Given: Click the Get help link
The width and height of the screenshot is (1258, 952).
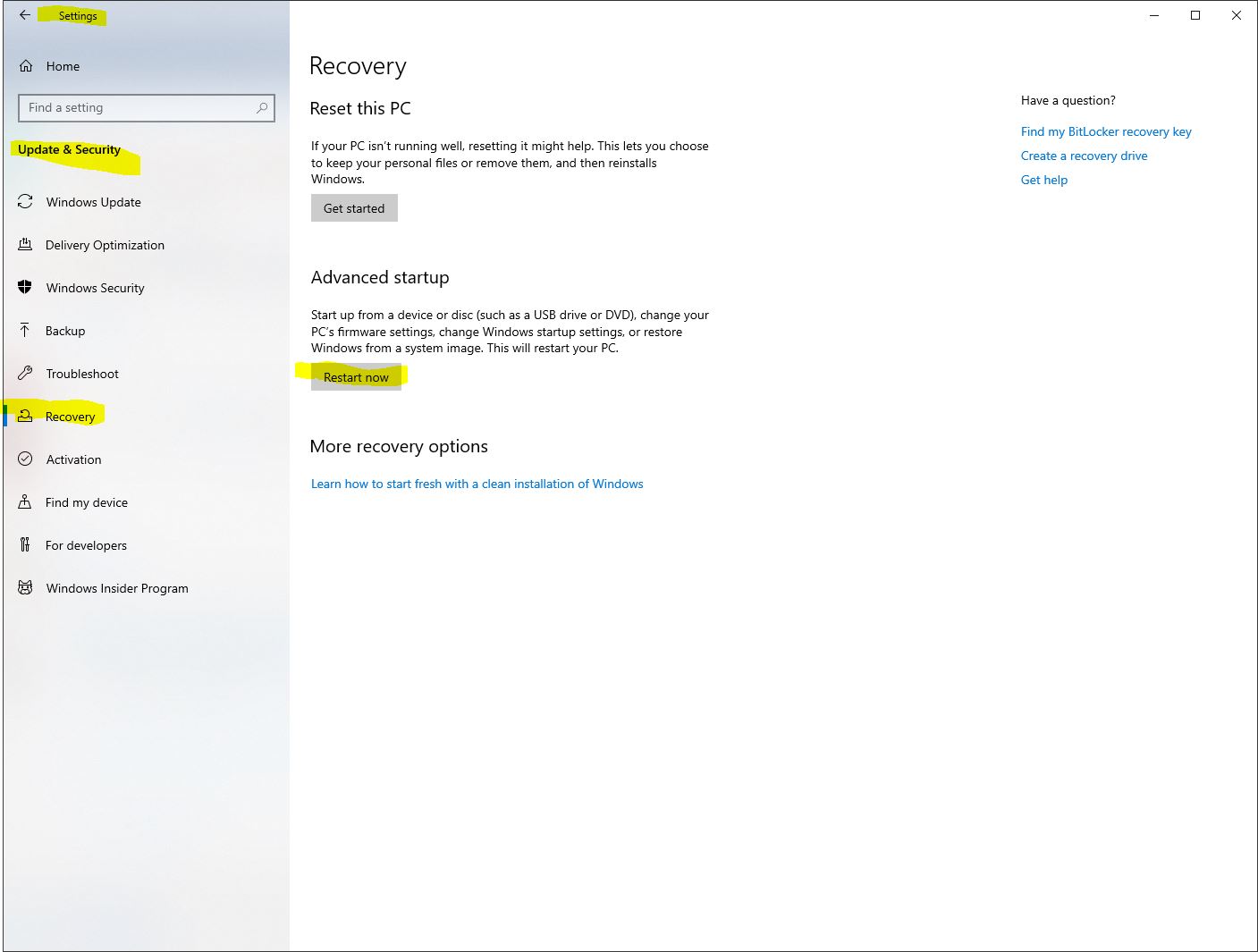Looking at the screenshot, I should [1044, 180].
